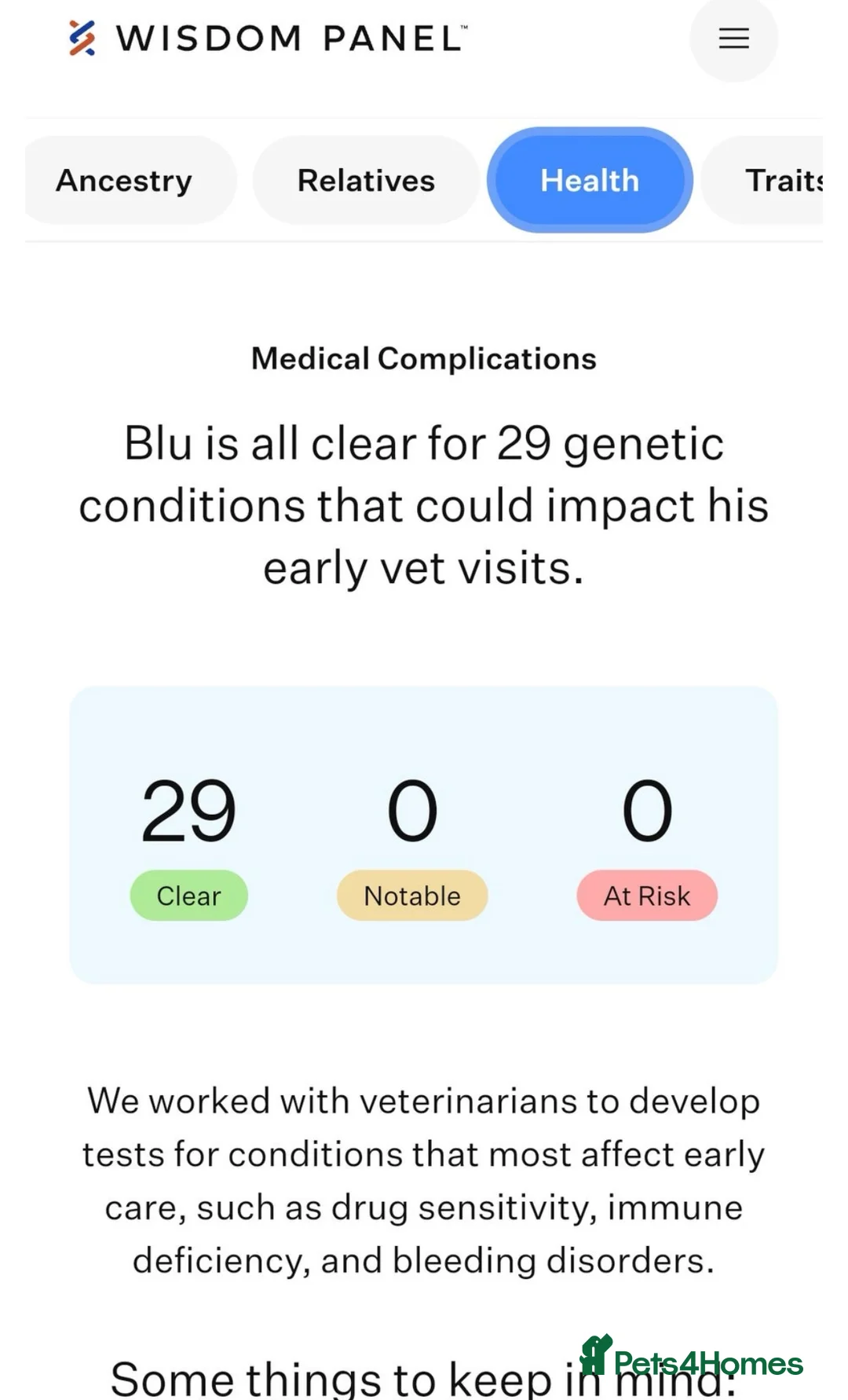Screen dimensions: 848x1400
Task: Switch to the Ancestry tab
Action: pos(124,181)
